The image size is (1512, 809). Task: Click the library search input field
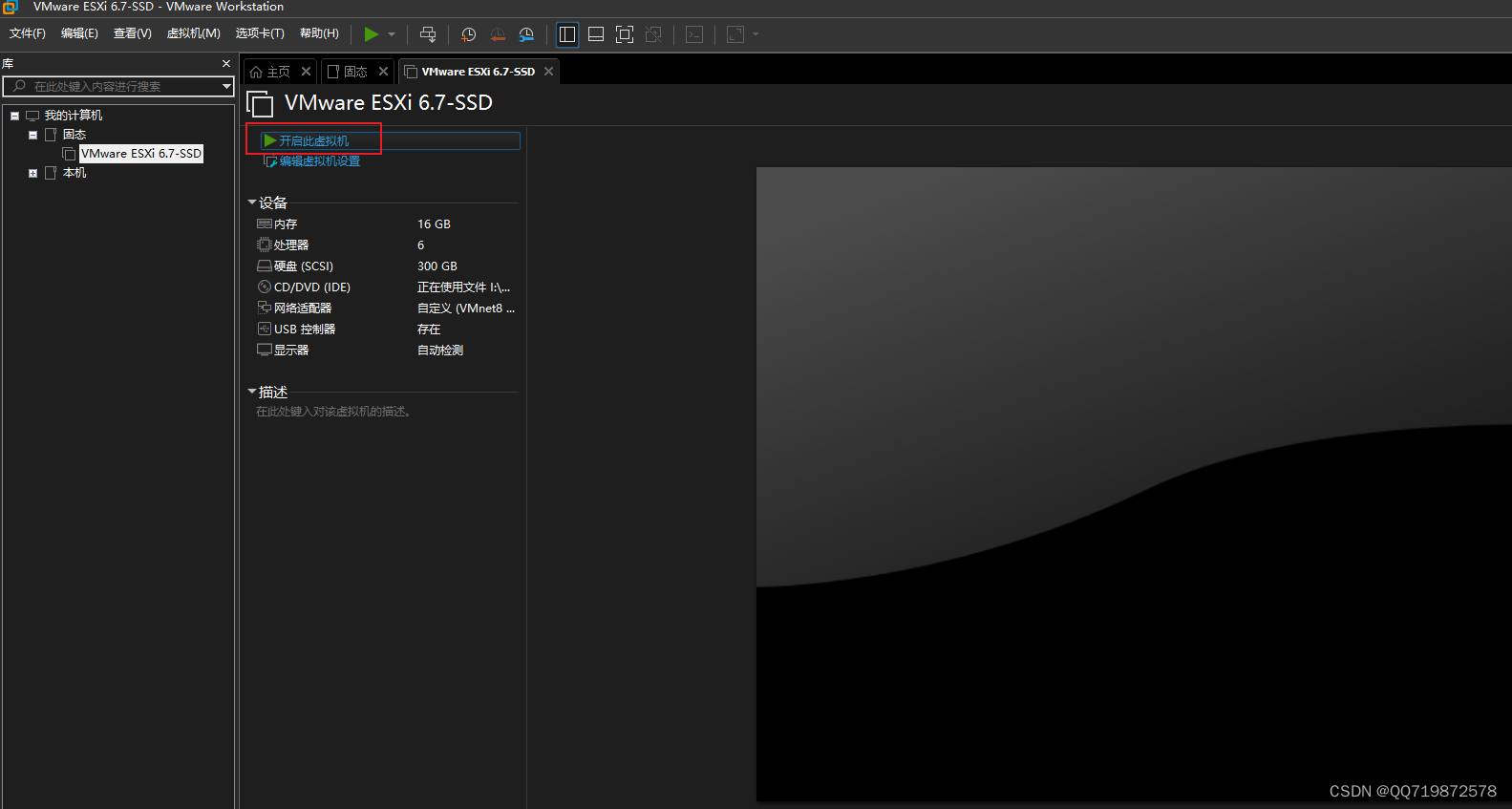pos(111,86)
